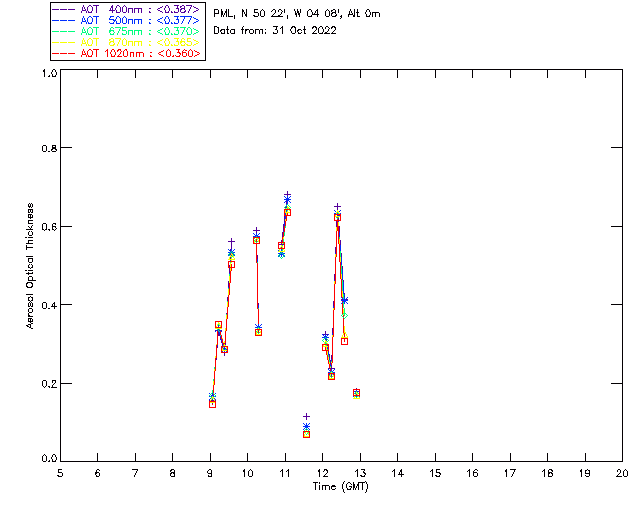Click the PML station location title text

(x=297, y=14)
